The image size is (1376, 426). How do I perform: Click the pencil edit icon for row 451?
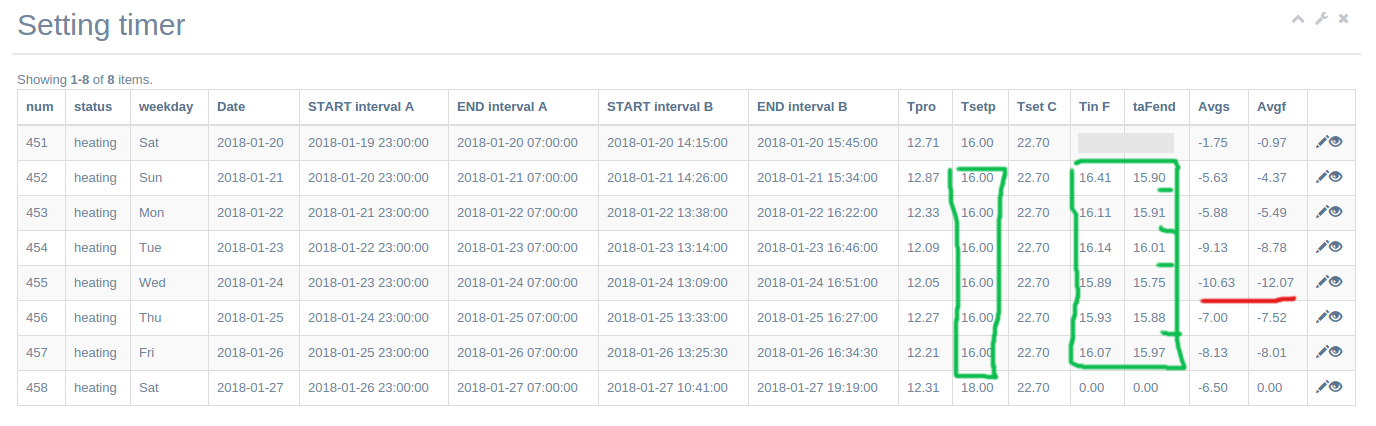click(1321, 142)
